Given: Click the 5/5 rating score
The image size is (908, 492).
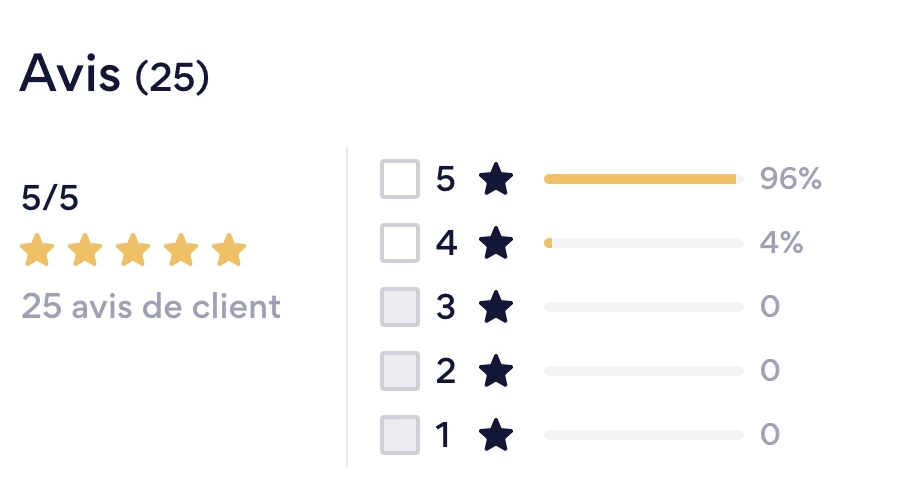Looking at the screenshot, I should tap(50, 197).
